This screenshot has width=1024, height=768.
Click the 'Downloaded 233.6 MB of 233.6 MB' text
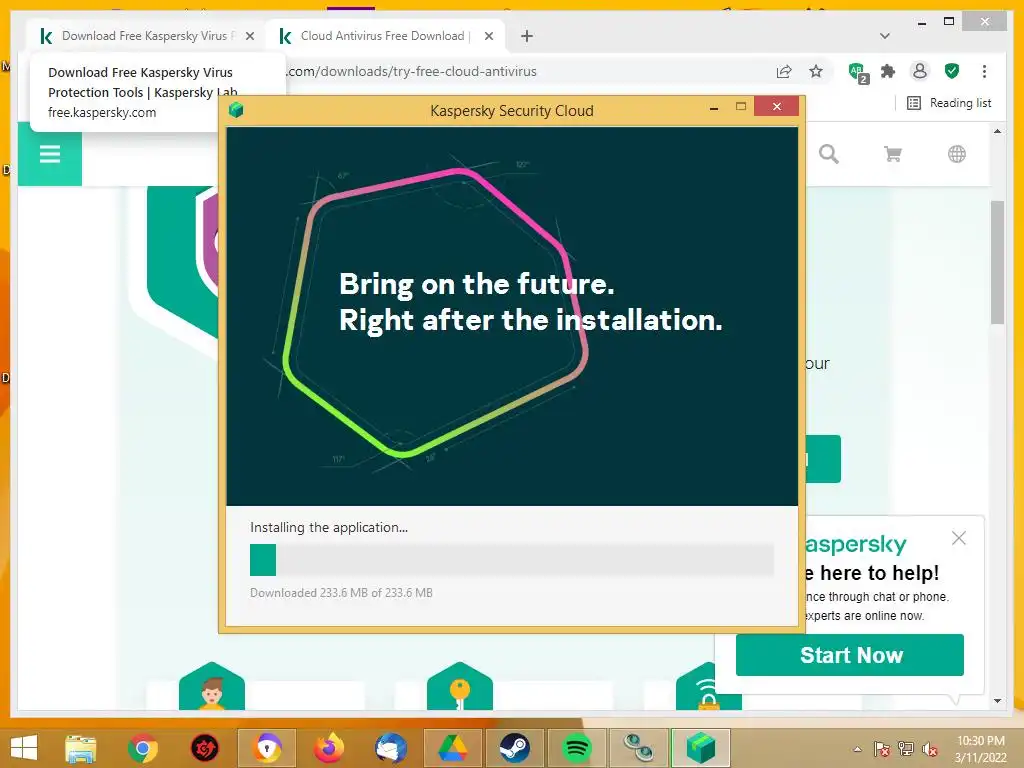coord(342,593)
